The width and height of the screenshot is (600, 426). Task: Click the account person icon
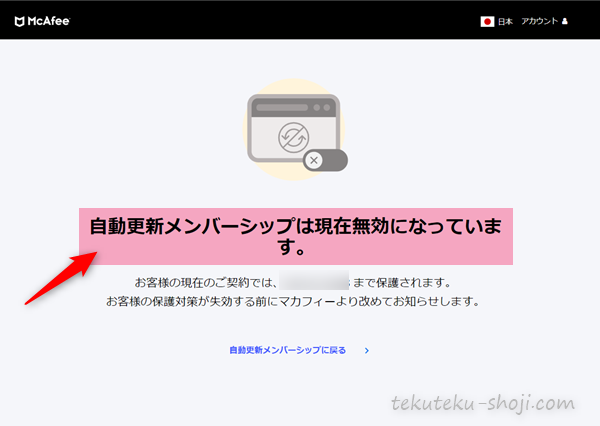(x=565, y=21)
